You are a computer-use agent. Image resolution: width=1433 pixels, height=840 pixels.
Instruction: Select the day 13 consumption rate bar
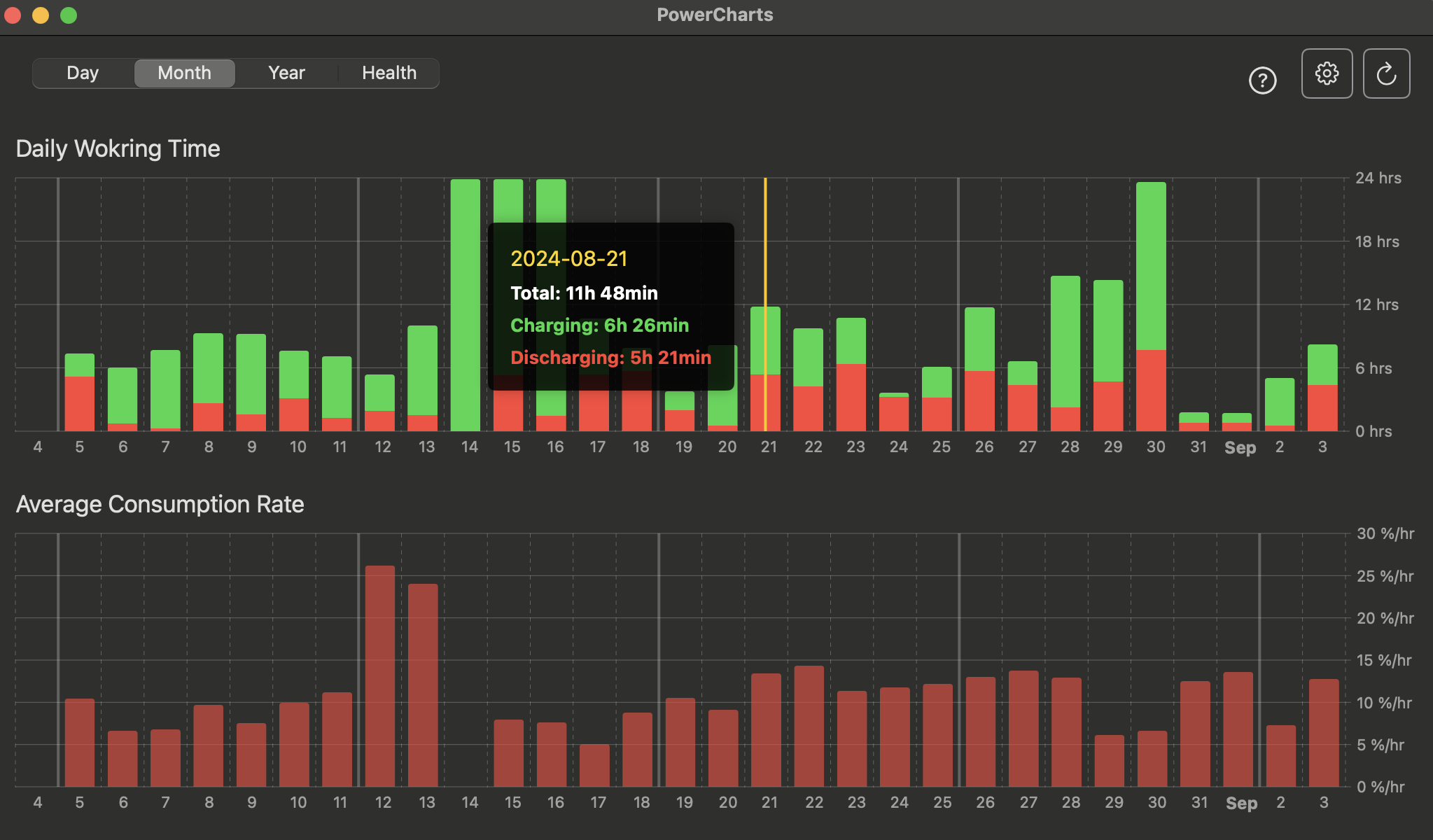pyautogui.click(x=423, y=685)
